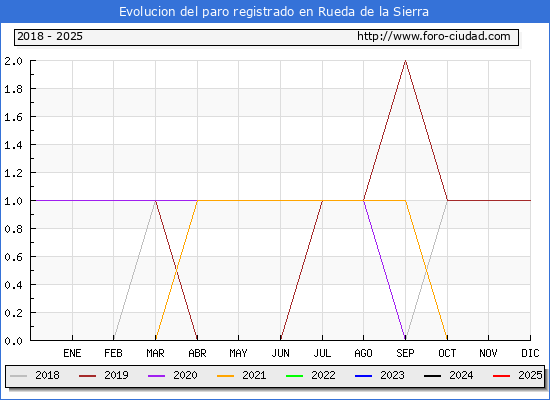Click the gray 2018 legend color line
The height and width of the screenshot is (400, 550).
coord(19,376)
